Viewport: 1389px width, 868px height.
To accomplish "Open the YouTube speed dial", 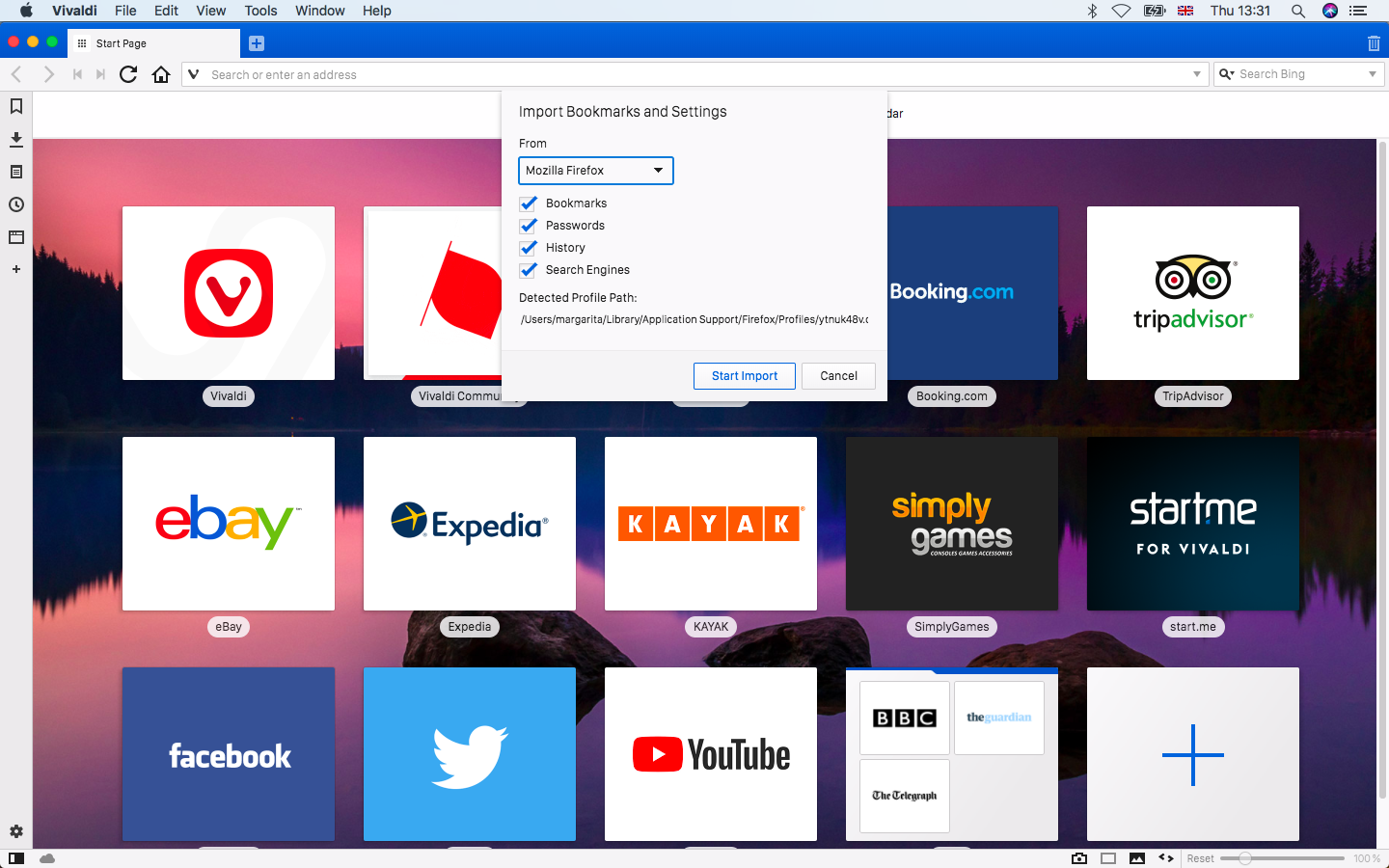I will [711, 754].
